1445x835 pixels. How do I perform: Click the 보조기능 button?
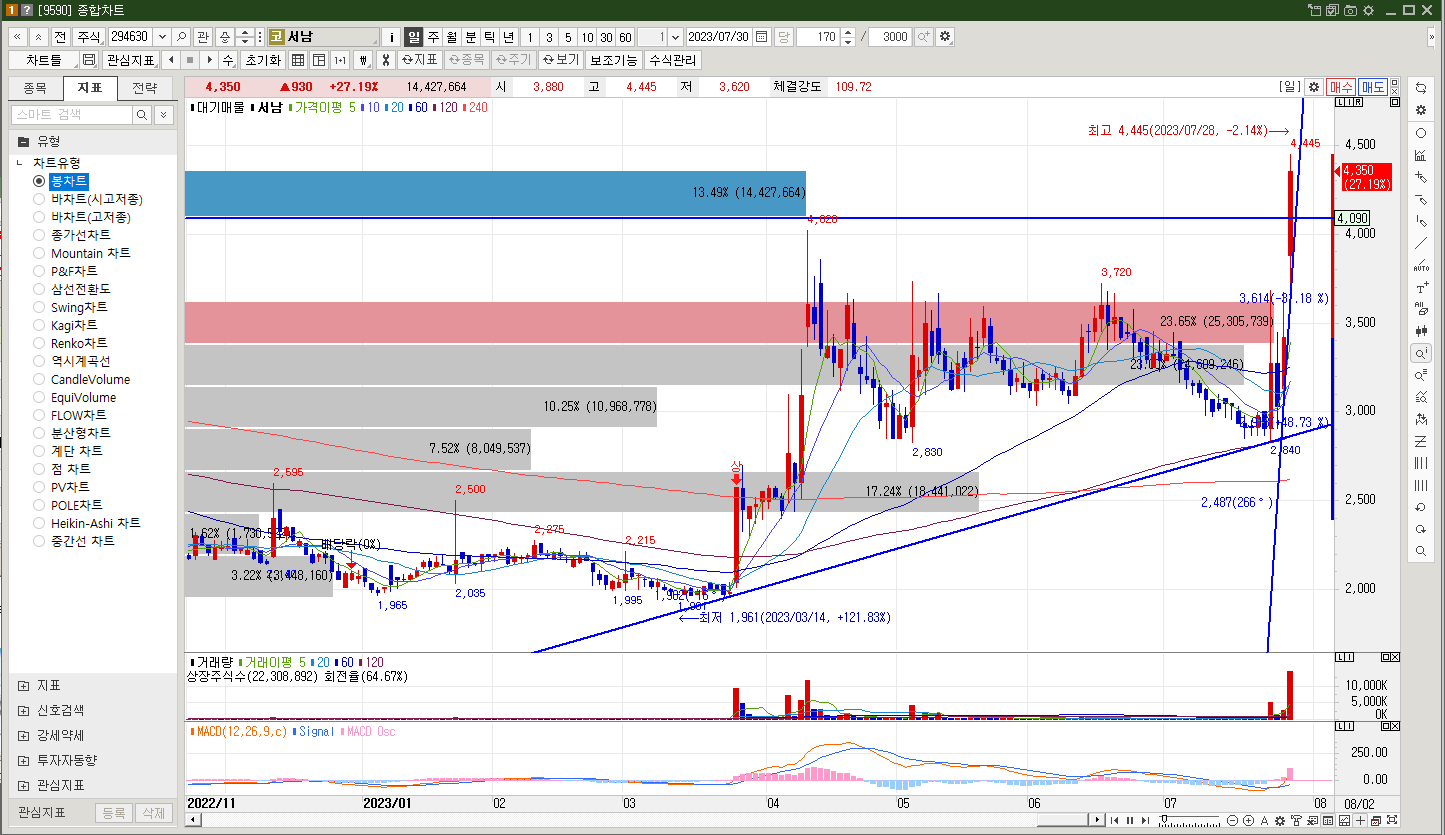coord(613,60)
